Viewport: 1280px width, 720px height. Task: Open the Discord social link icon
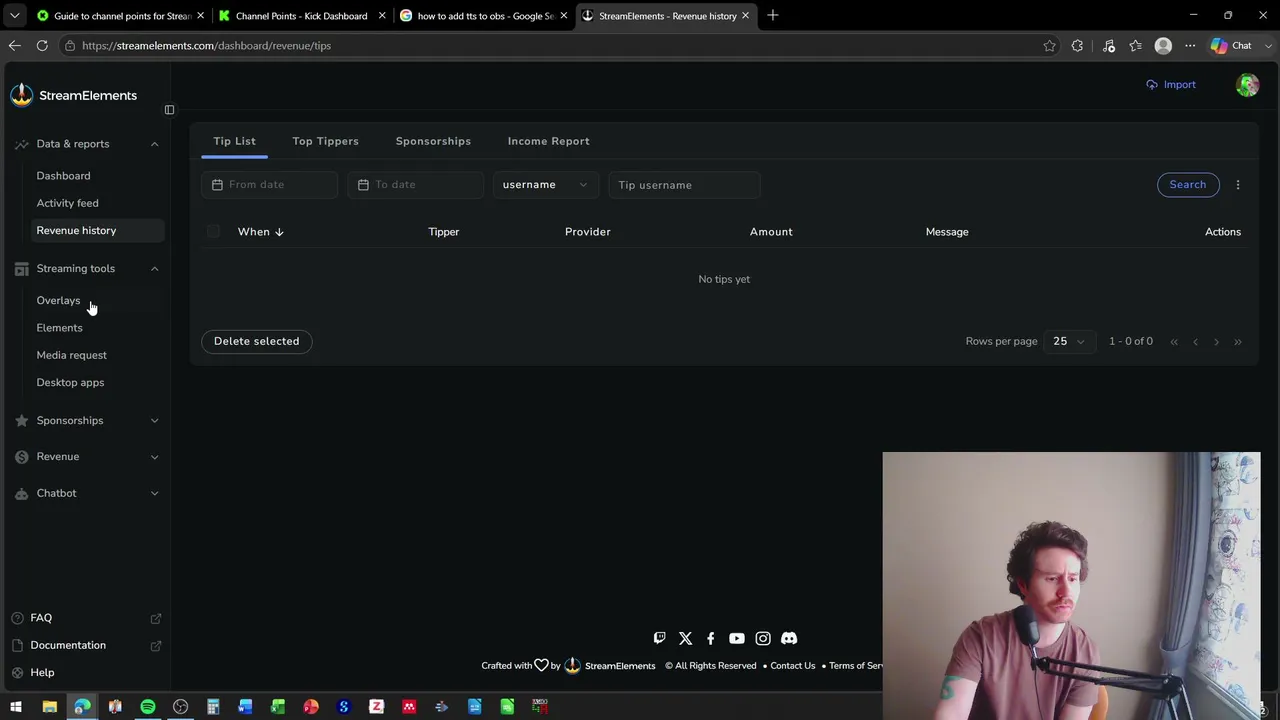(x=789, y=638)
